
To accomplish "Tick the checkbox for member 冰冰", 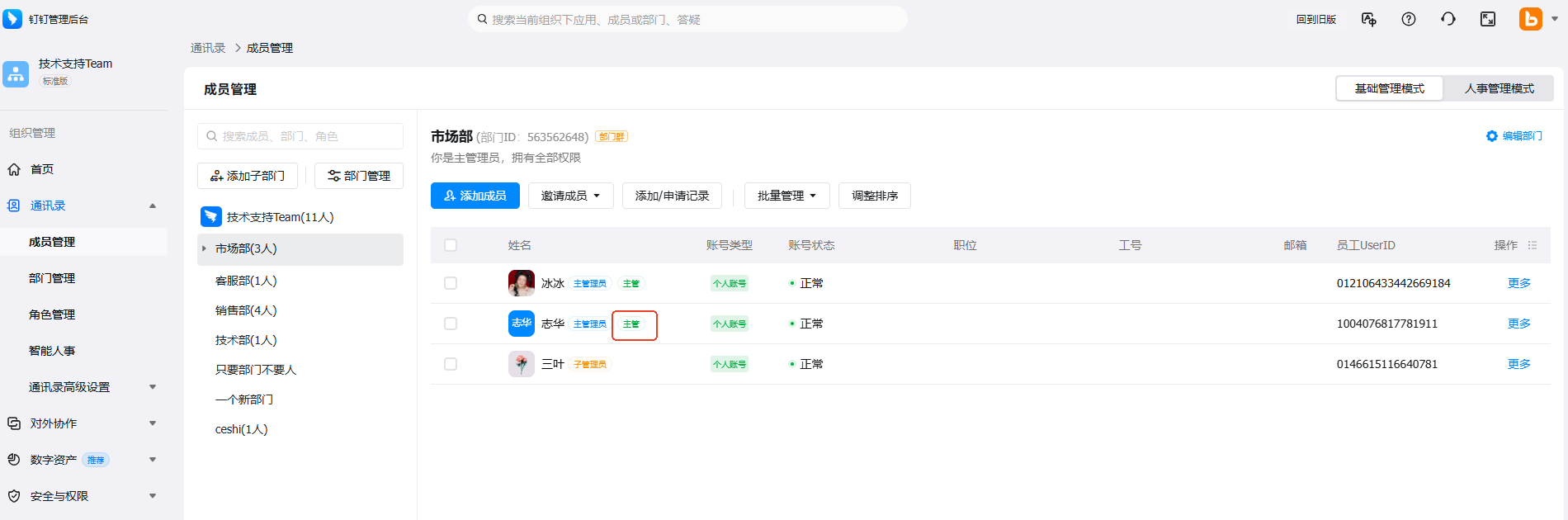I will point(451,283).
